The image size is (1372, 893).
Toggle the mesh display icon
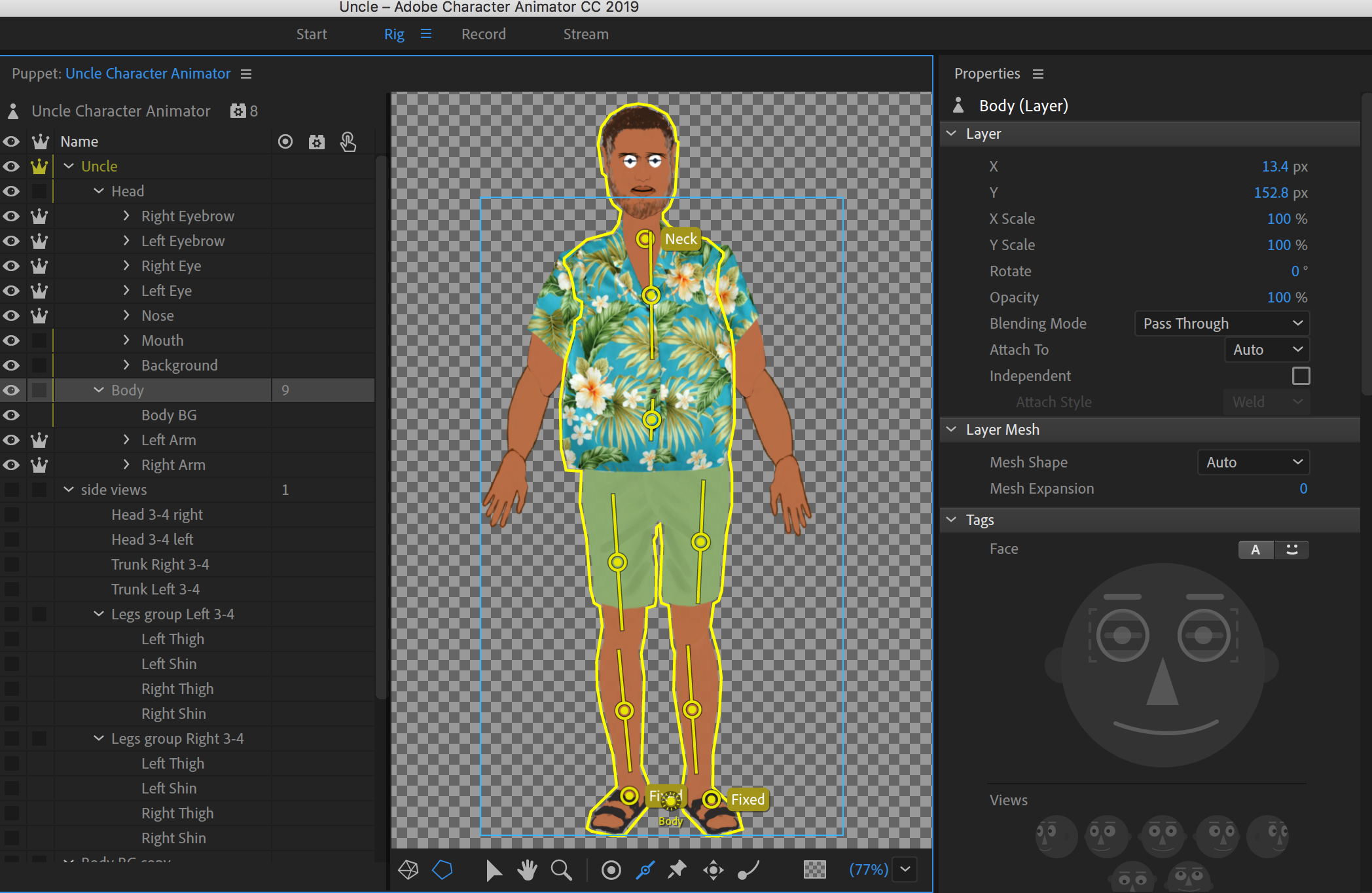click(x=408, y=870)
